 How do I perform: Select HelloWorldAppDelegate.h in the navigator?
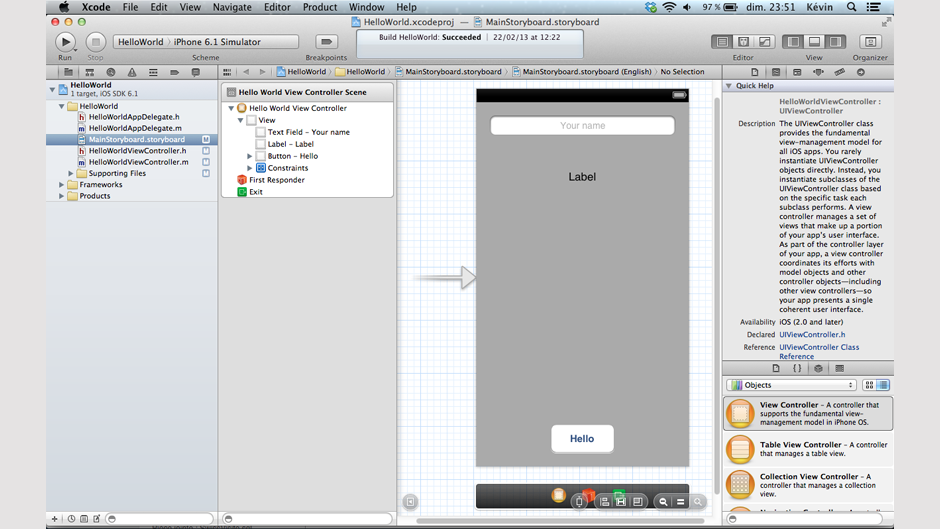(134, 117)
